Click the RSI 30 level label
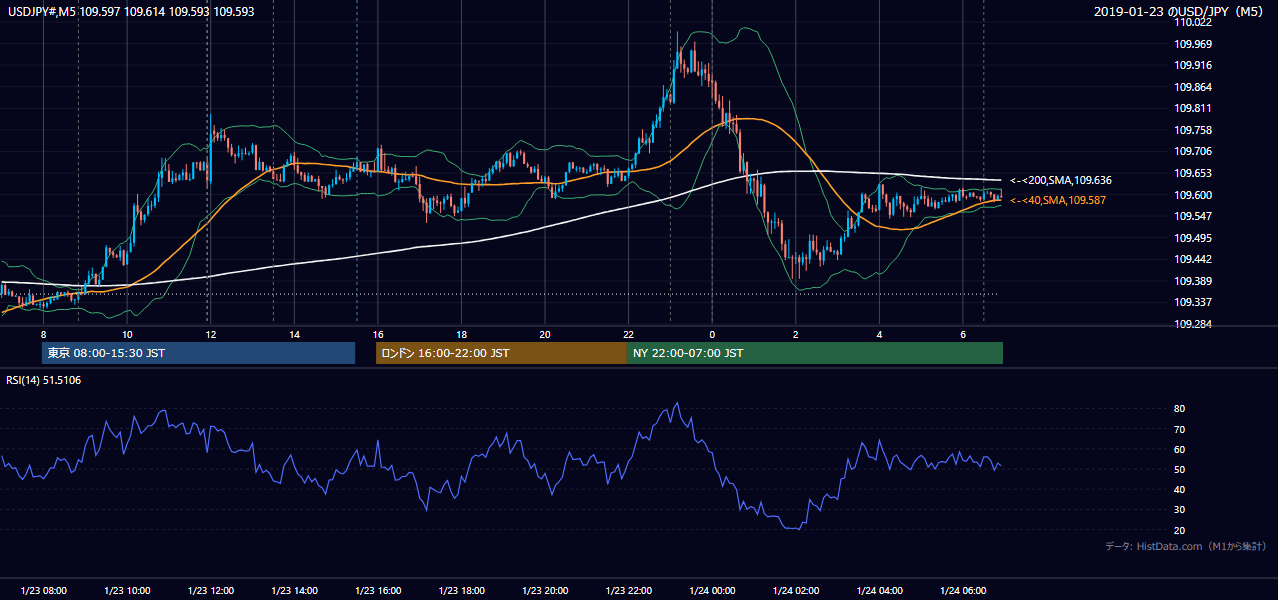The height and width of the screenshot is (600, 1278). pyautogui.click(x=1179, y=510)
